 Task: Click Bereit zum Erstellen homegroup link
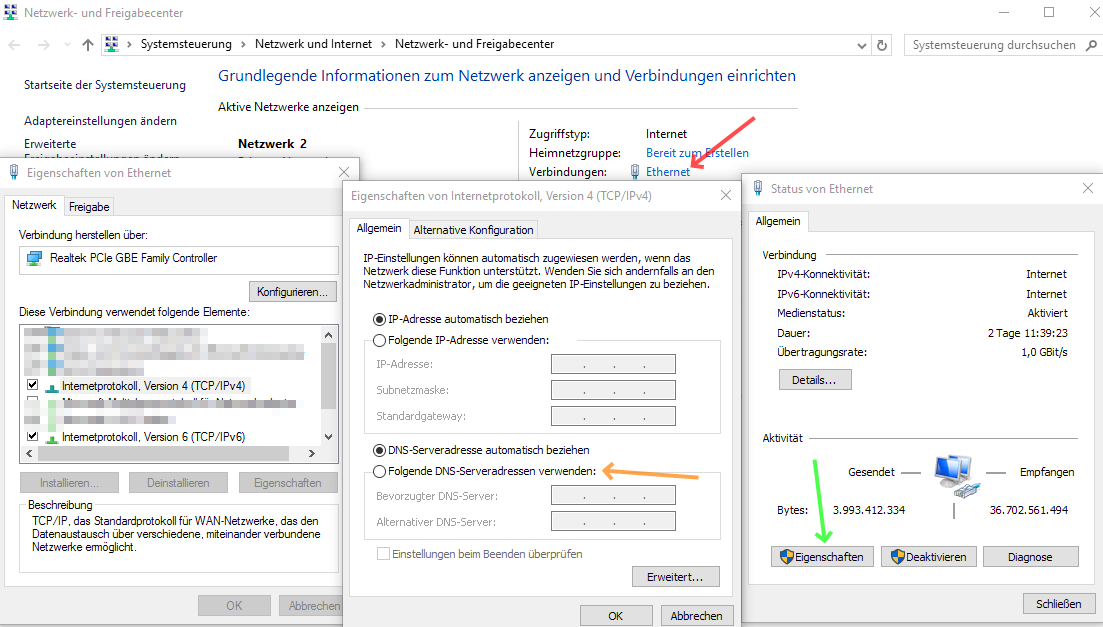697,153
